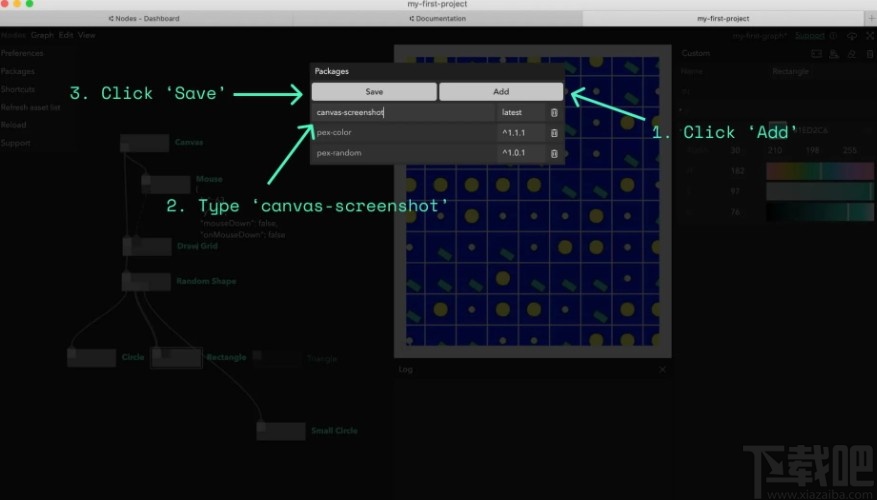Delete the pex-random package
This screenshot has width=877, height=500.
coord(554,153)
